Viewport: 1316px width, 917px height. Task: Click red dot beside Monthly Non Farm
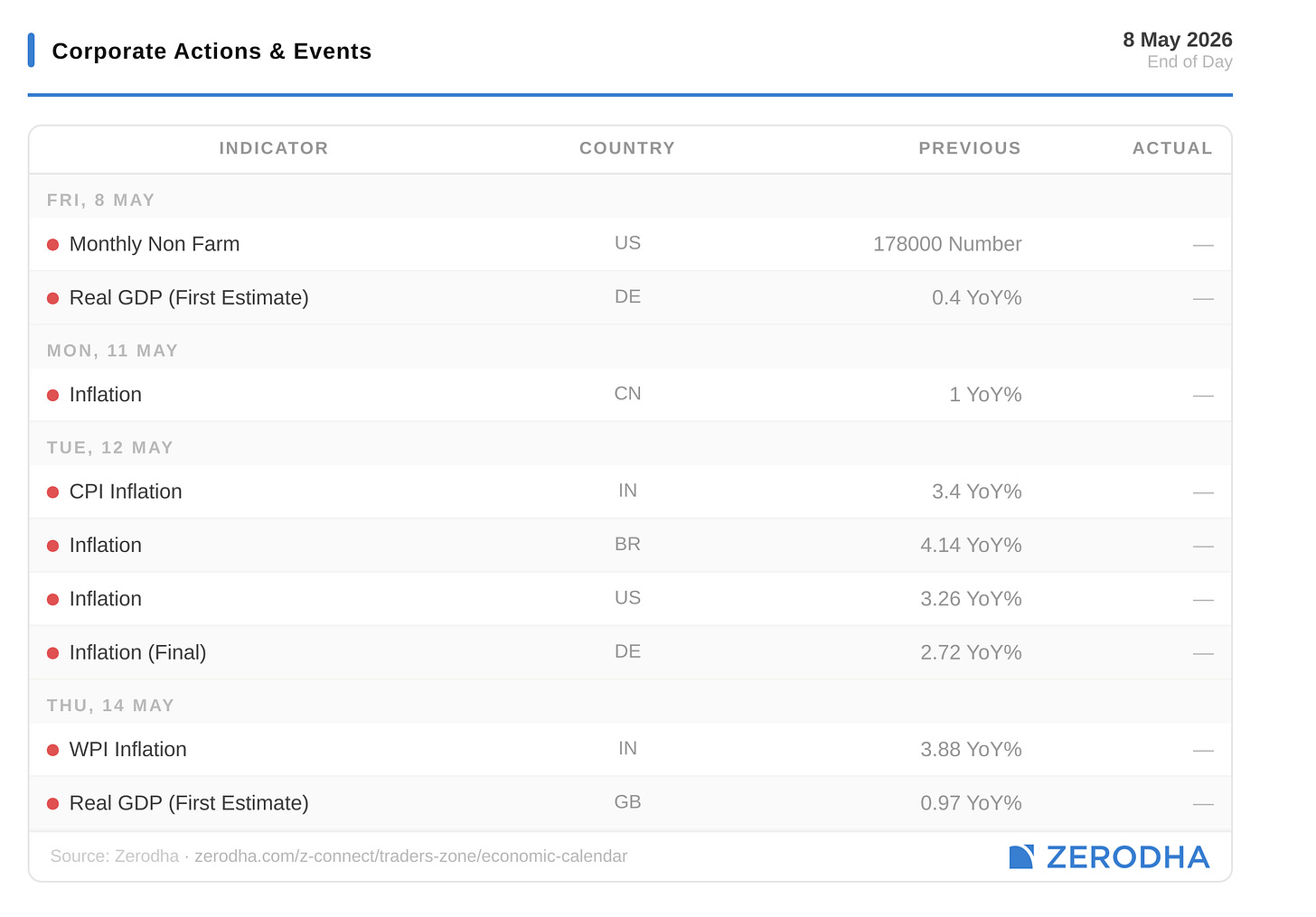coord(52,245)
